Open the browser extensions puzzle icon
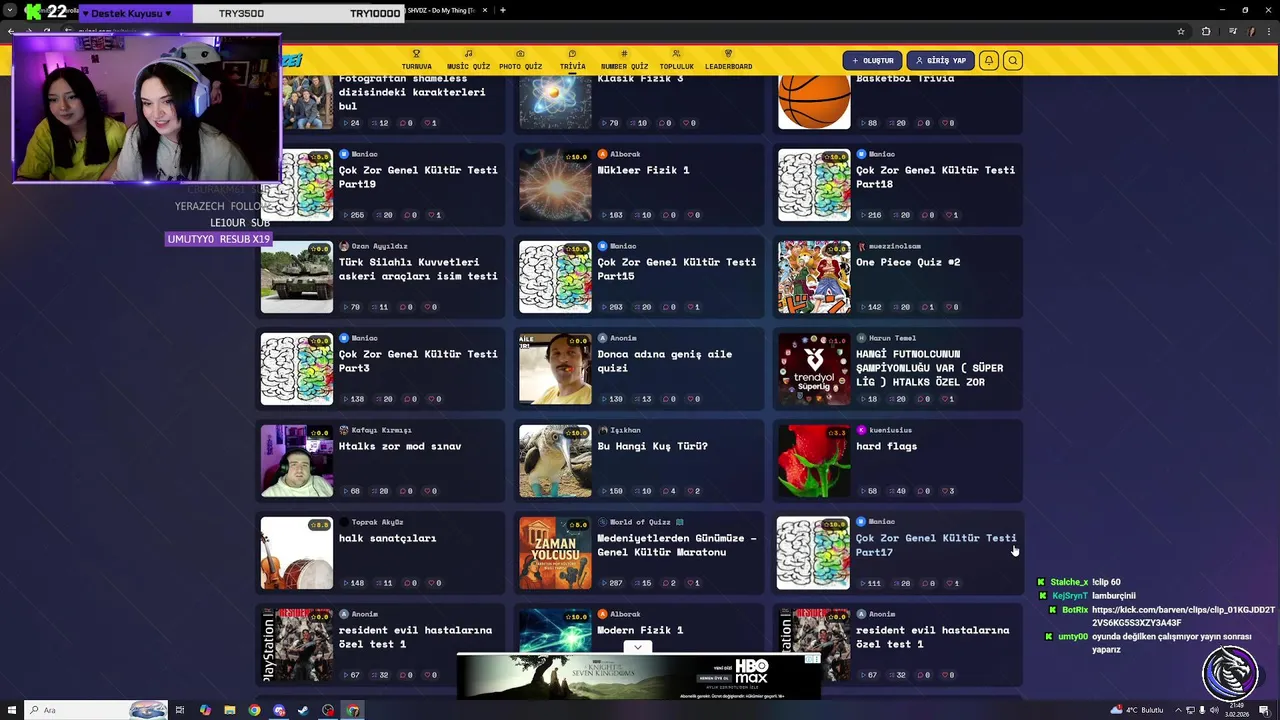1280x720 pixels. coord(1206,31)
